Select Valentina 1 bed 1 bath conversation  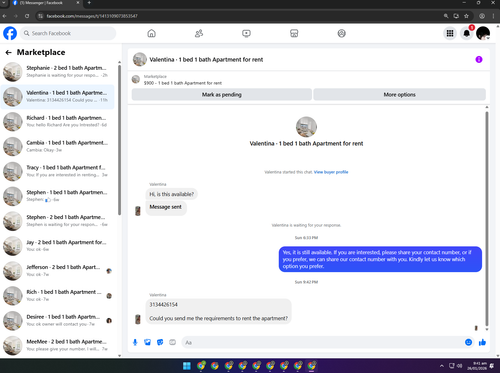click(x=57, y=97)
